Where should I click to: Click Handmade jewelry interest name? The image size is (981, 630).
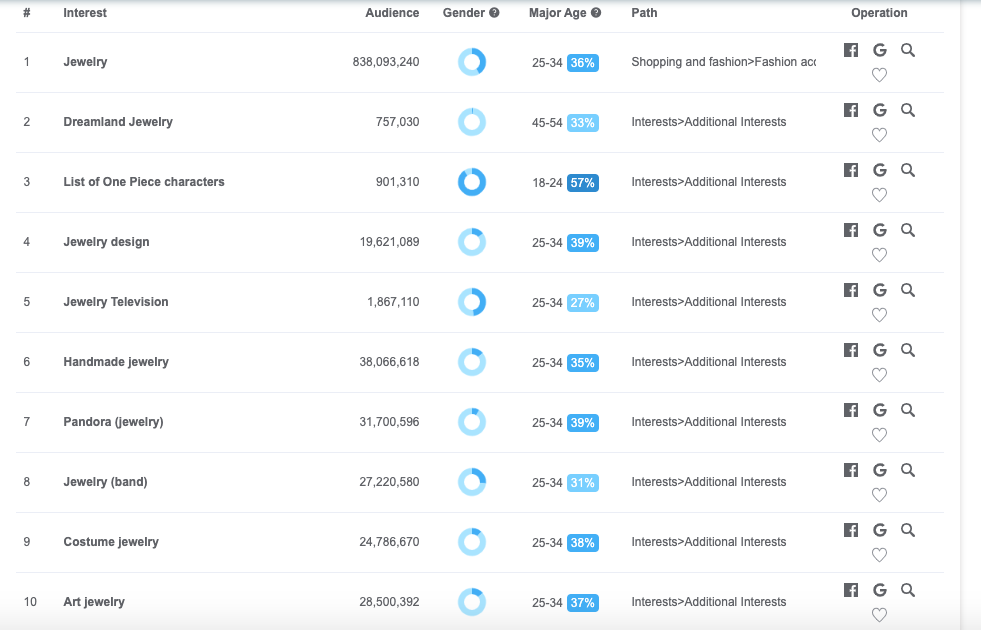point(116,362)
